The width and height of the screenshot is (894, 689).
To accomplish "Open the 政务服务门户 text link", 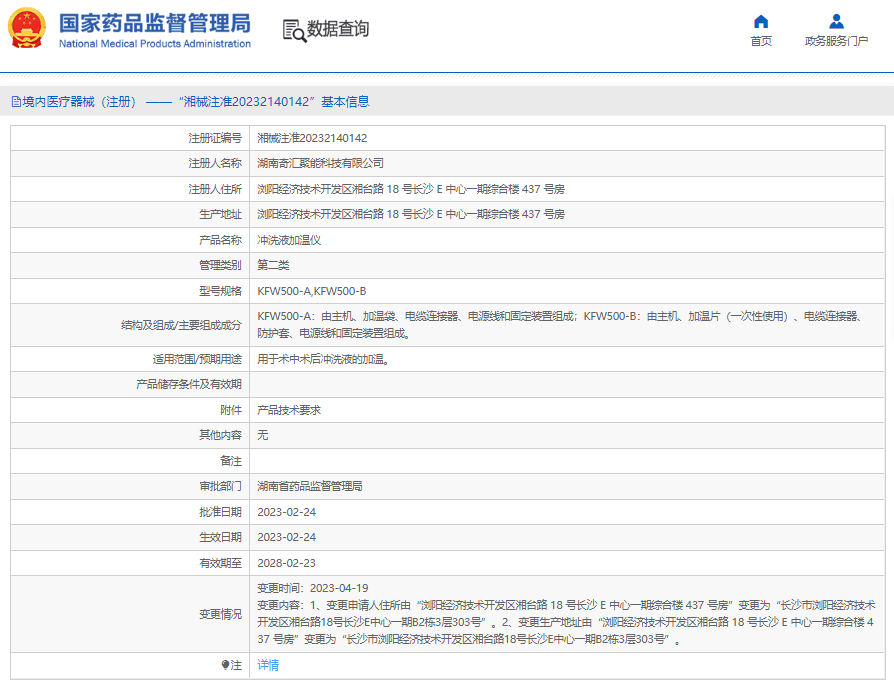I will tap(836, 42).
